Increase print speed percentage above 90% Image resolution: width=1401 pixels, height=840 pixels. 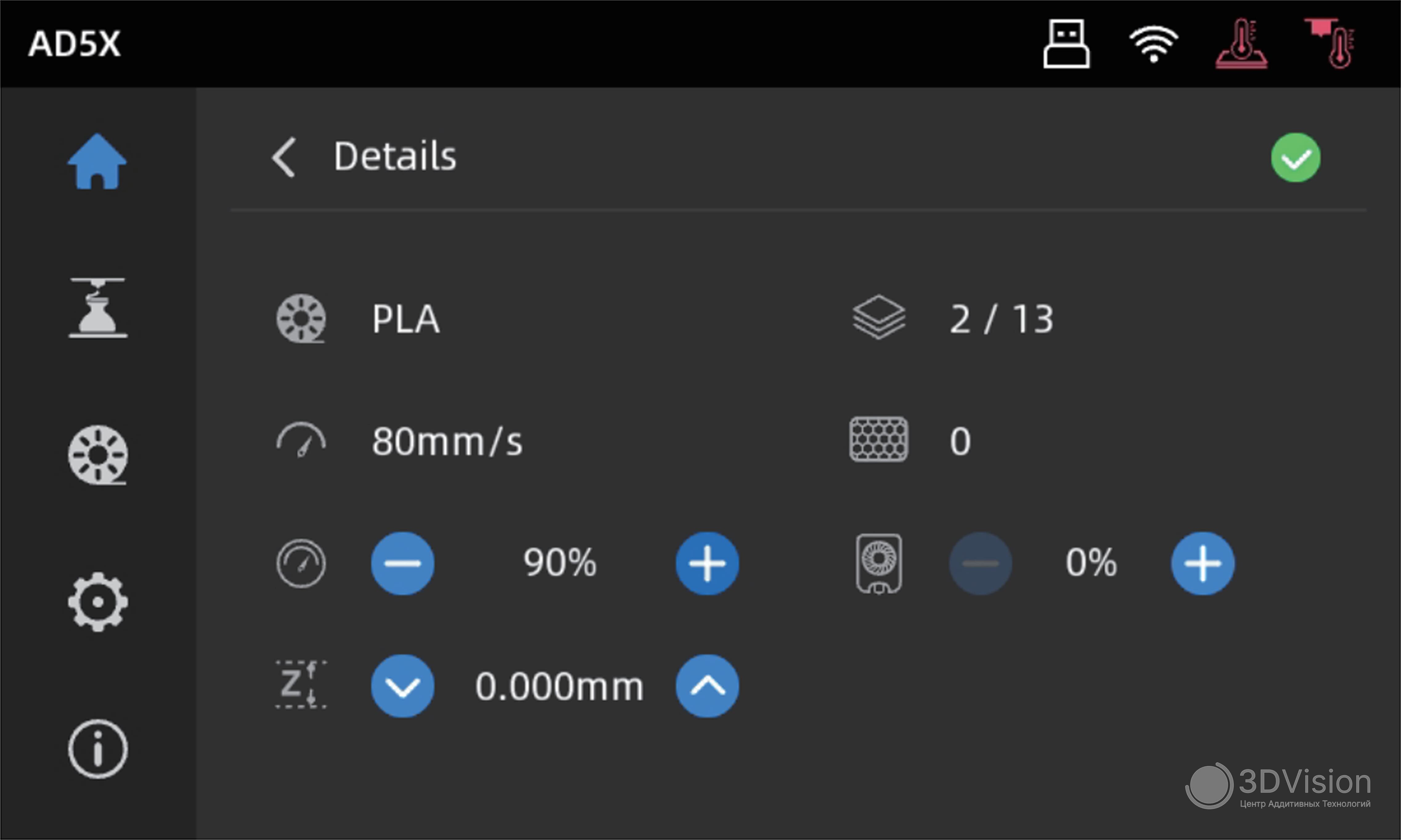point(707,563)
